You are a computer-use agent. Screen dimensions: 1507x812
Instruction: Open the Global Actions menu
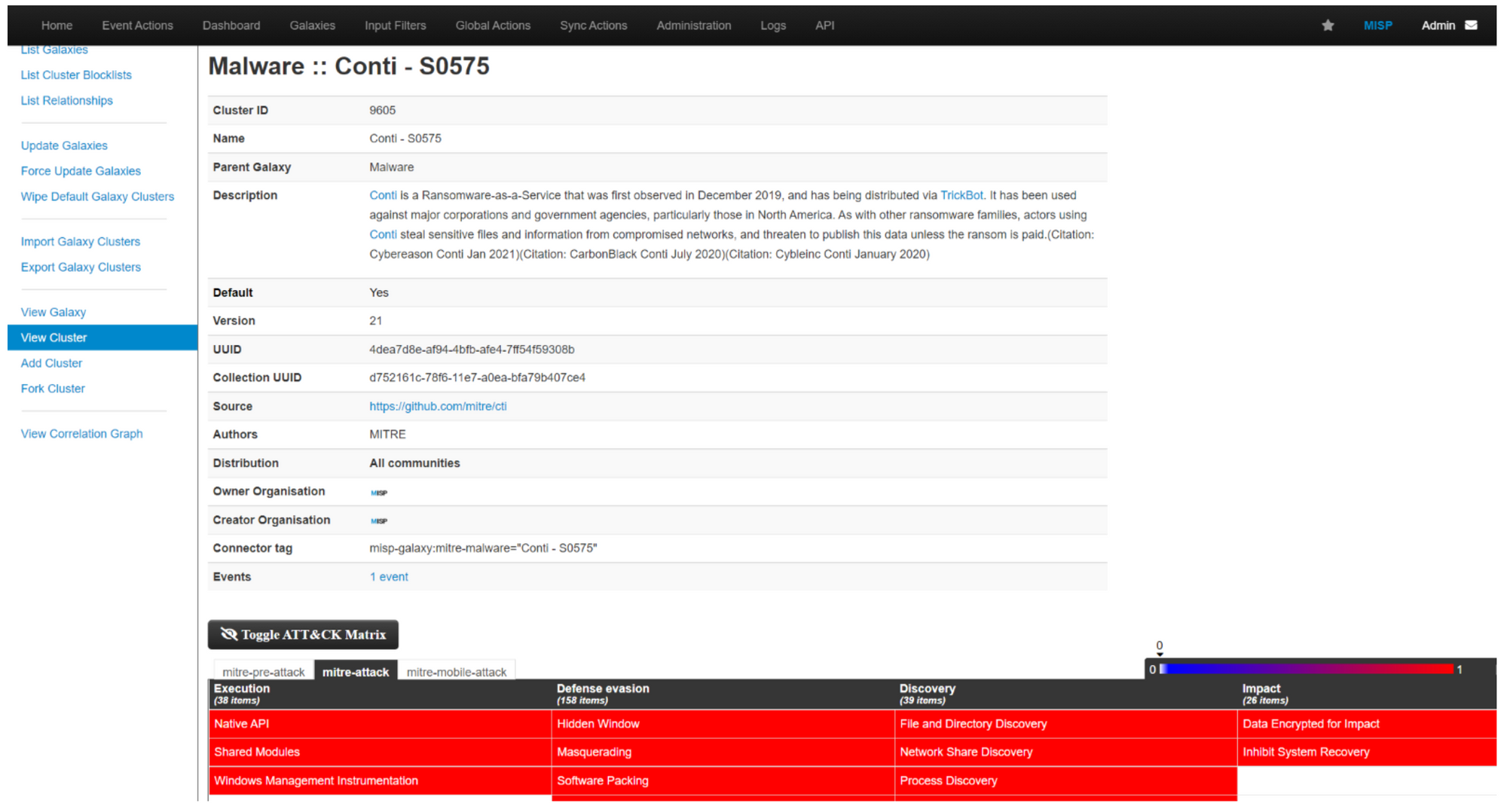(x=493, y=26)
